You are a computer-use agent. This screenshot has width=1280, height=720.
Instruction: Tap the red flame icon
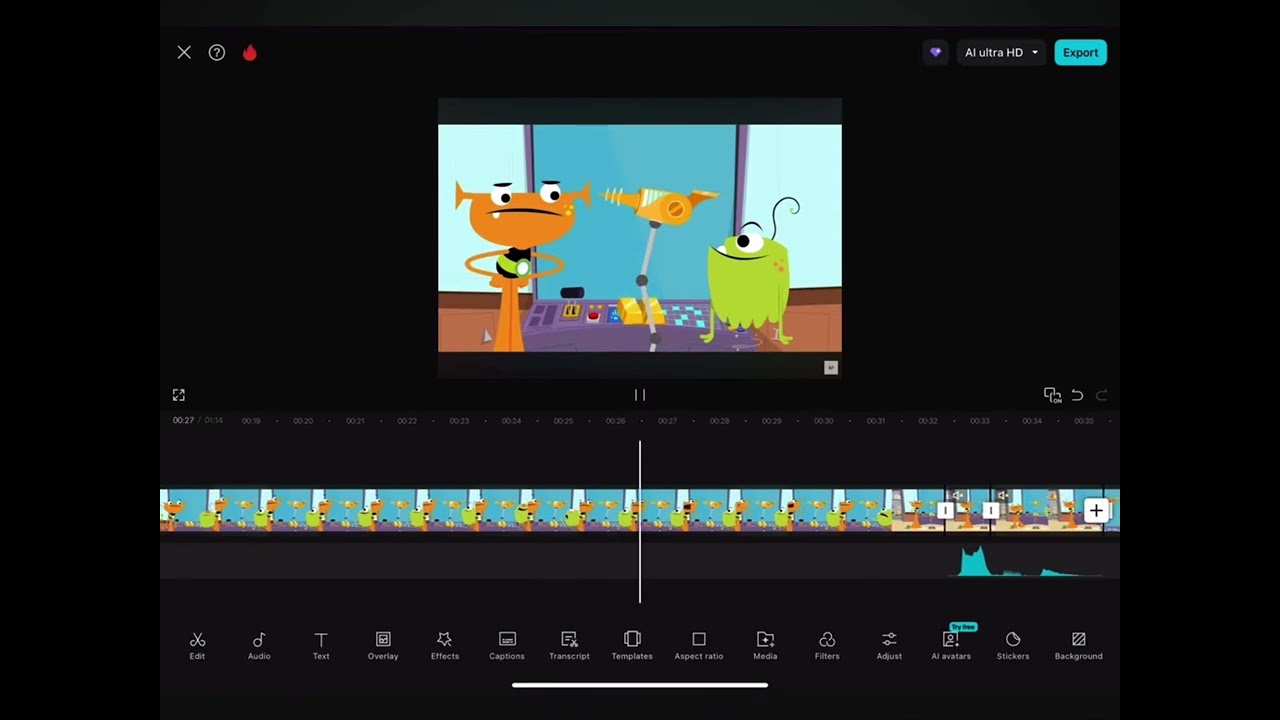coord(250,52)
